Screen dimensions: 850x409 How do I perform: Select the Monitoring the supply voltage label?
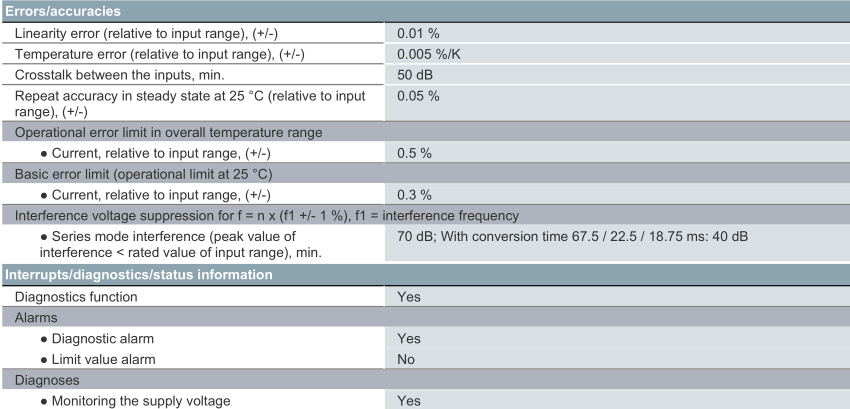[x=141, y=400]
